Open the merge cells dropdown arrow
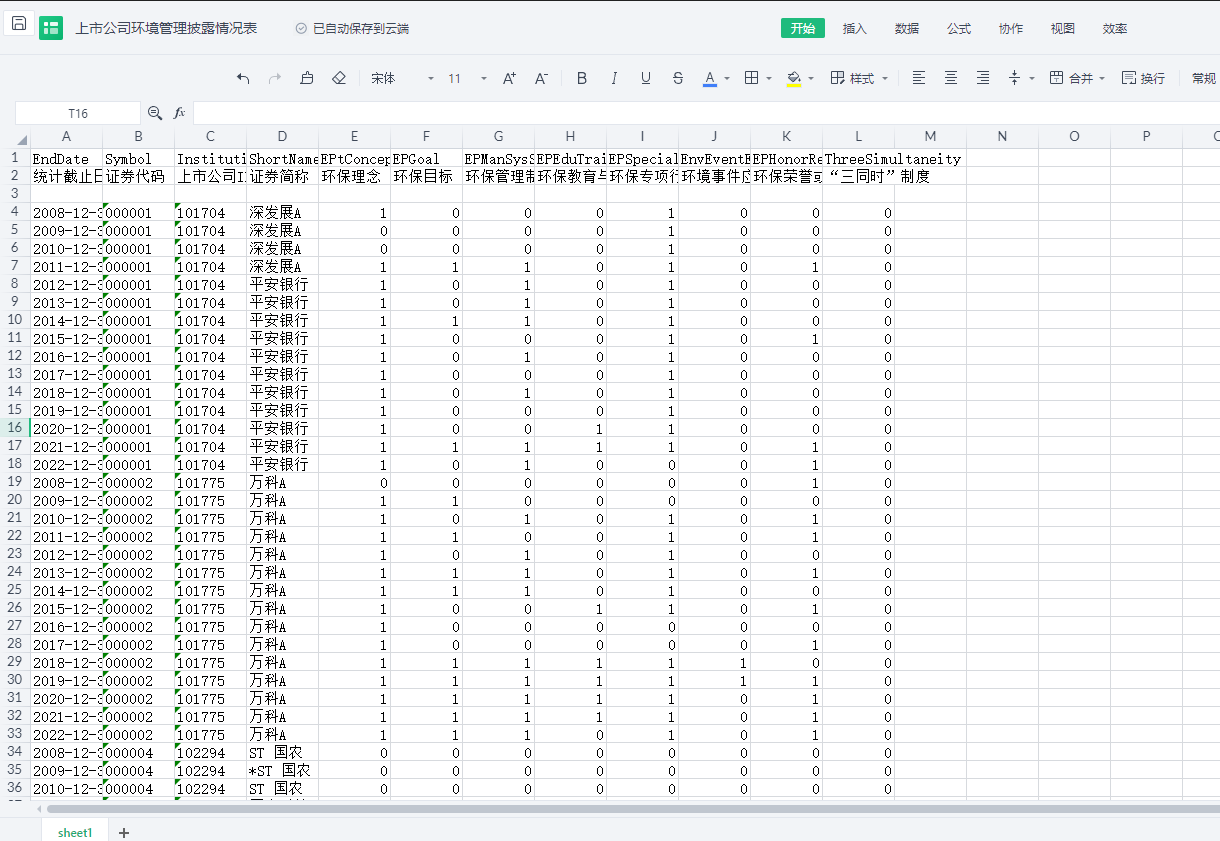 coord(1102,79)
